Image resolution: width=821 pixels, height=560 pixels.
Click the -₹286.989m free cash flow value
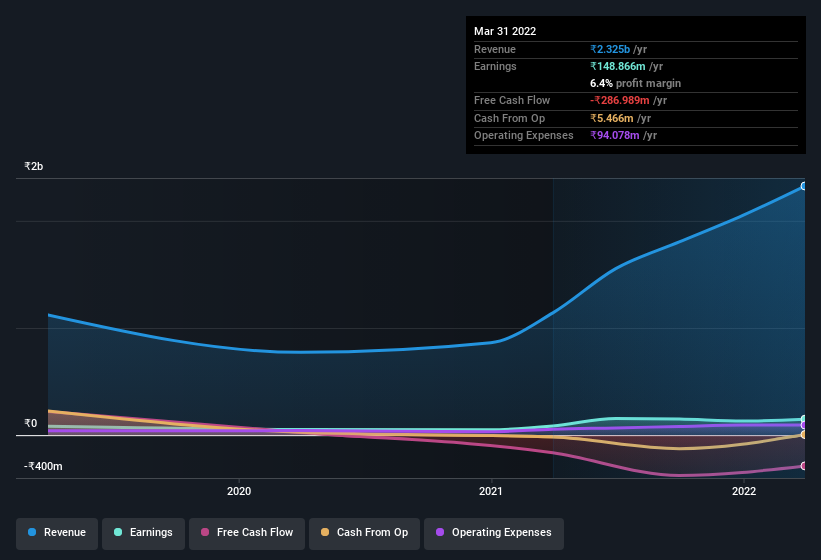620,100
